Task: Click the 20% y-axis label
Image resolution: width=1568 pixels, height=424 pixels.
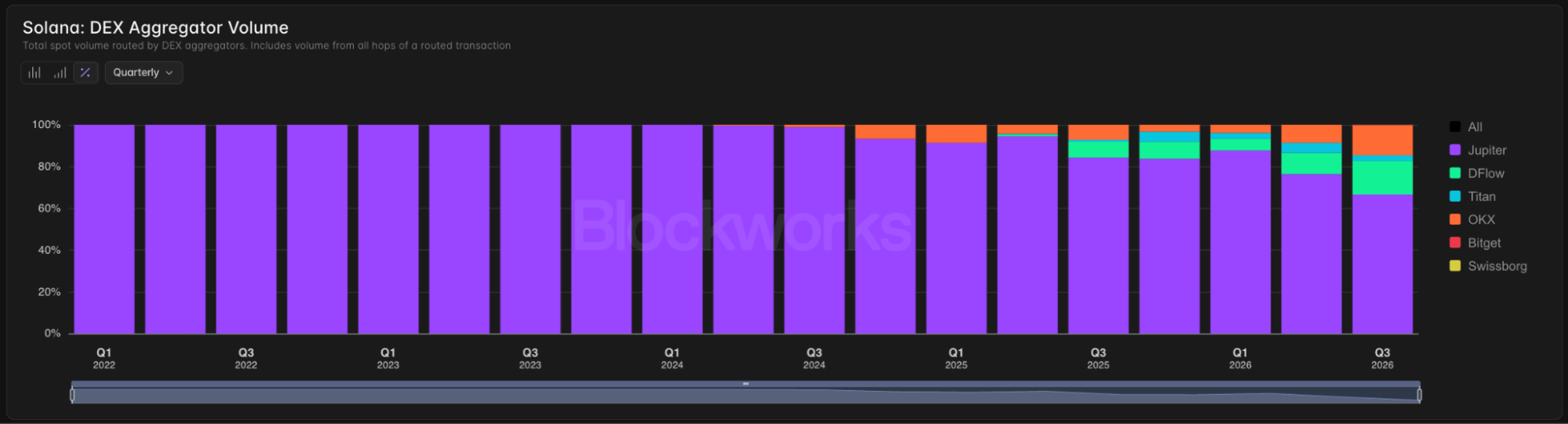Action: (49, 292)
